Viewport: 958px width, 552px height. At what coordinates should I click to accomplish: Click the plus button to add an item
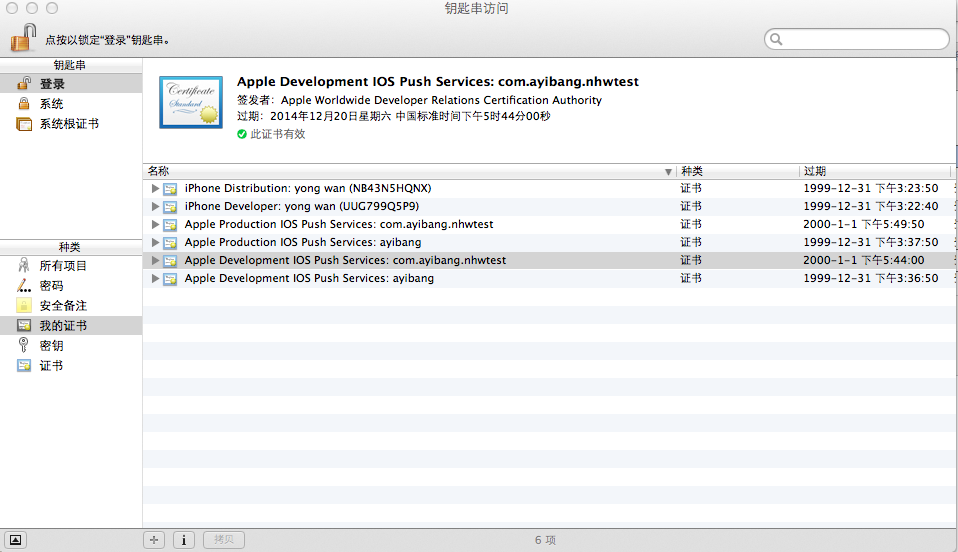[x=154, y=540]
